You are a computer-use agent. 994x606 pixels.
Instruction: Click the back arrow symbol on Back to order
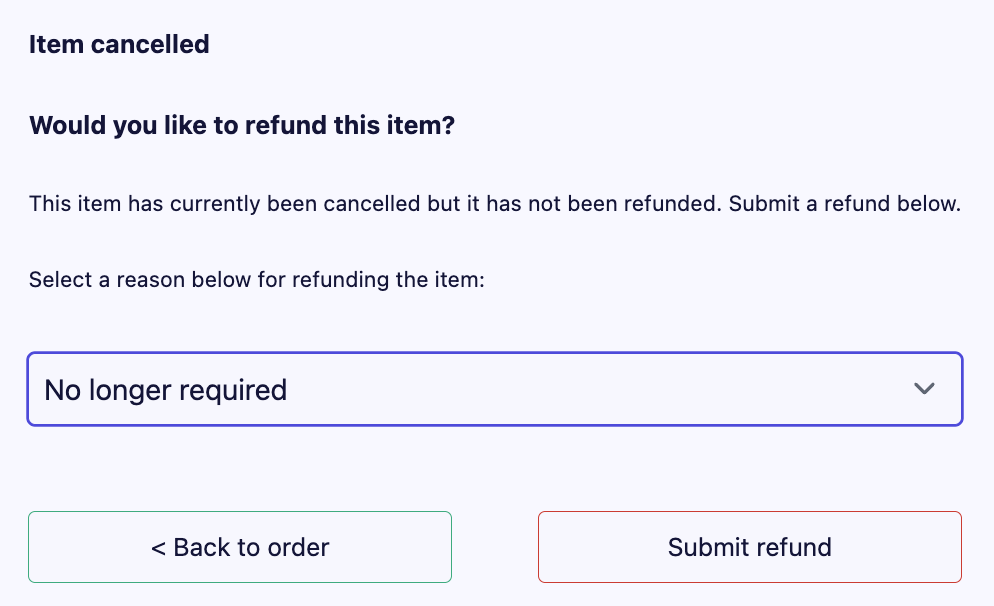click(x=158, y=548)
